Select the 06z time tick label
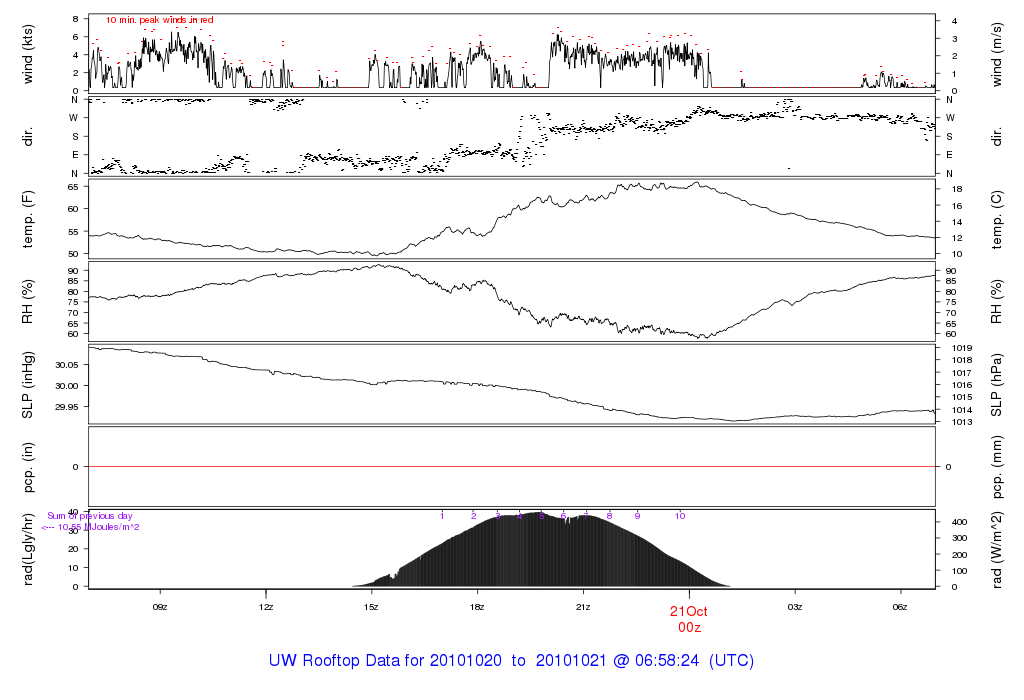The width and height of the screenshot is (1024, 700). (x=900, y=607)
